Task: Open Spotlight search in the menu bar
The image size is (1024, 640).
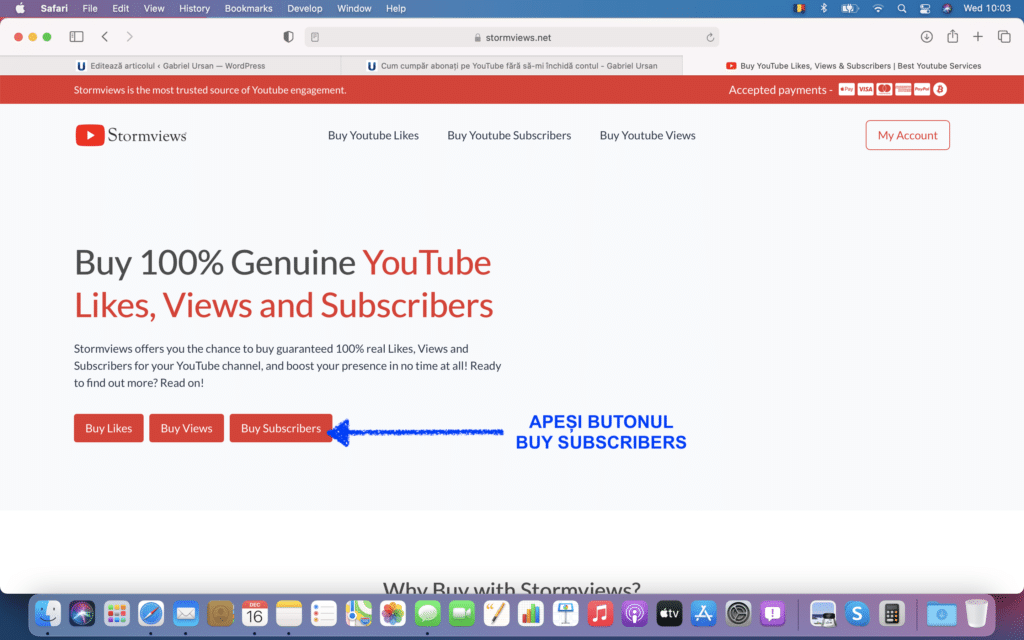Action: coord(901,8)
